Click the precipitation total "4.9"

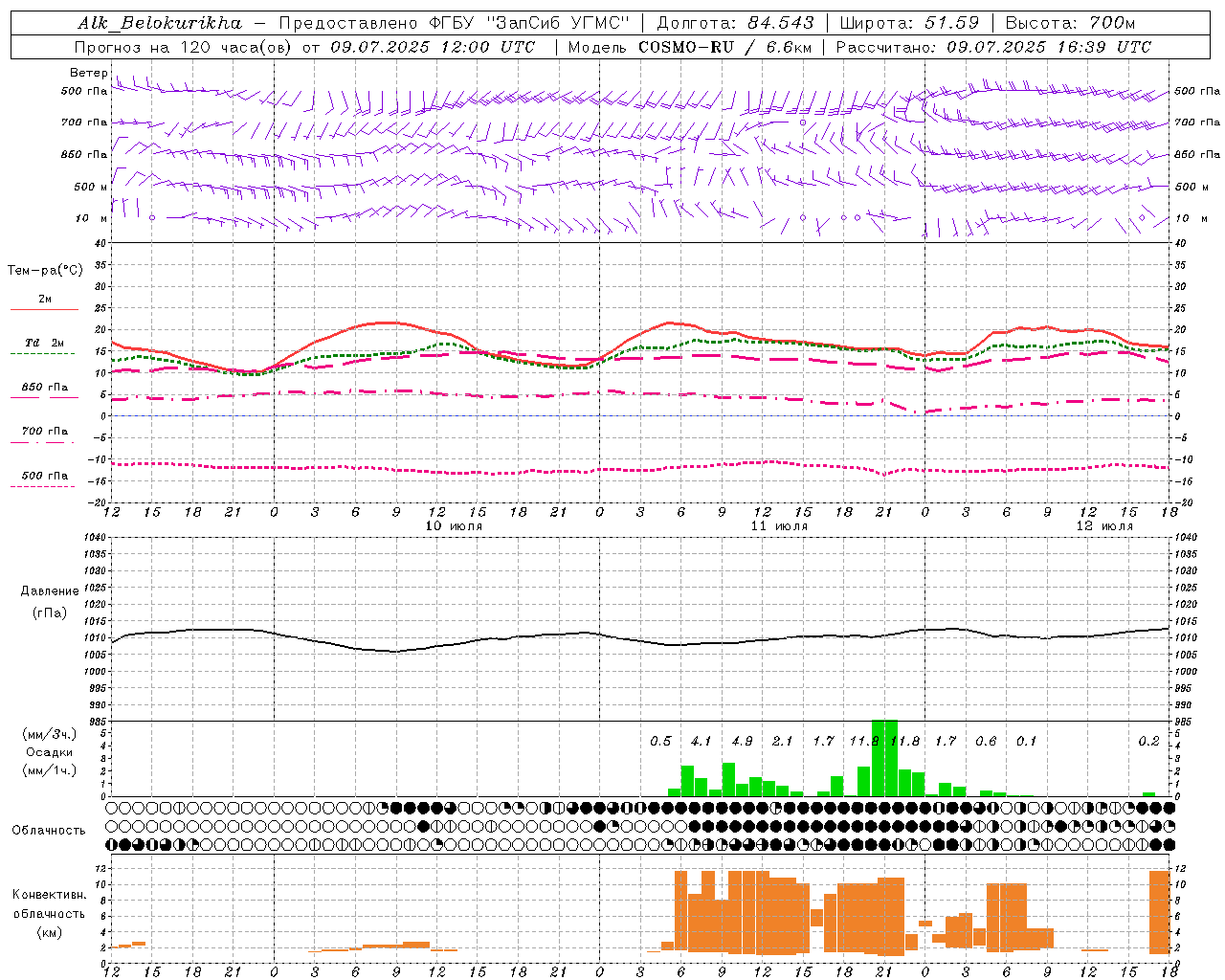(742, 742)
